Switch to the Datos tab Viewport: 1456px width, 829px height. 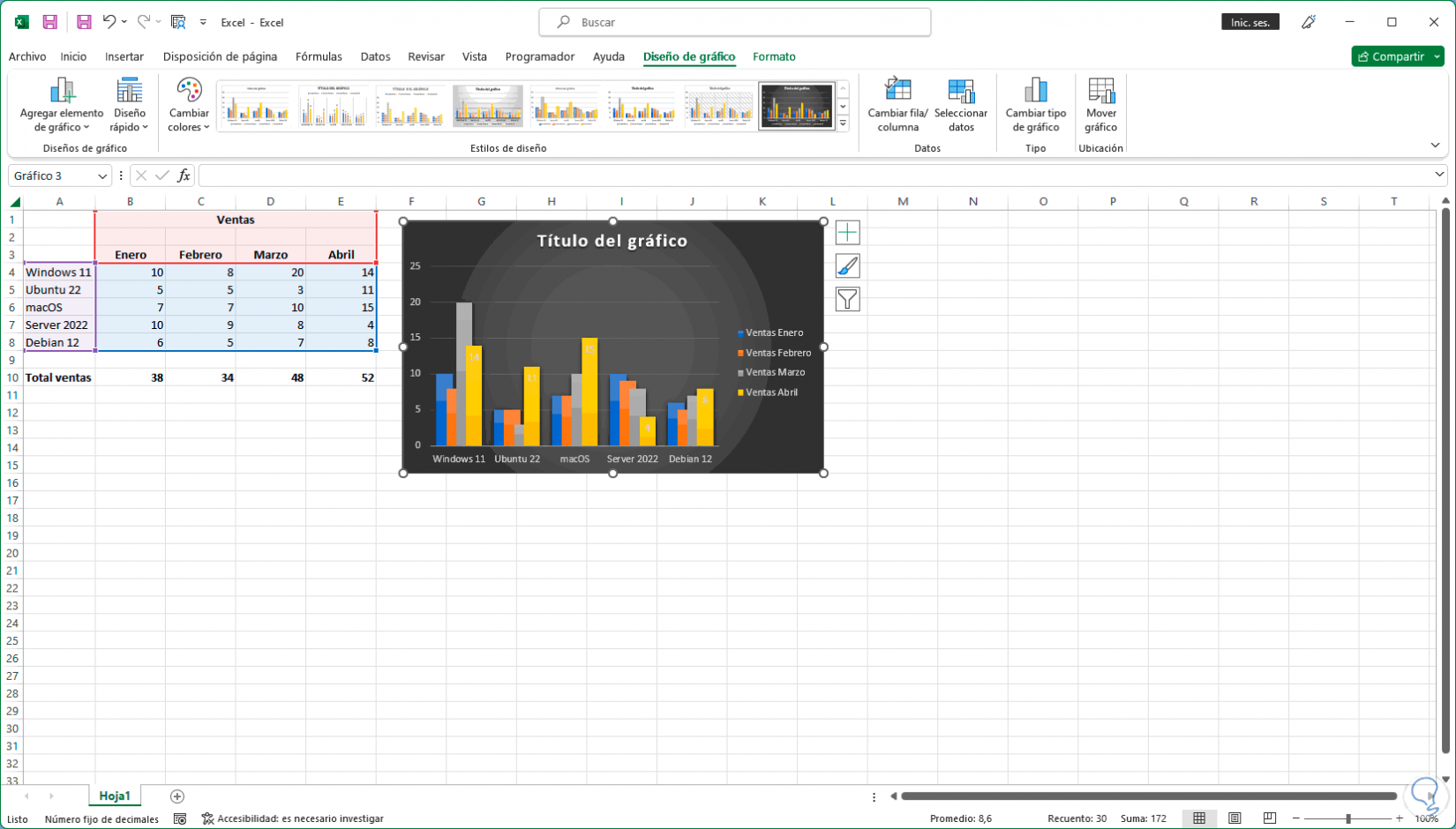click(375, 56)
